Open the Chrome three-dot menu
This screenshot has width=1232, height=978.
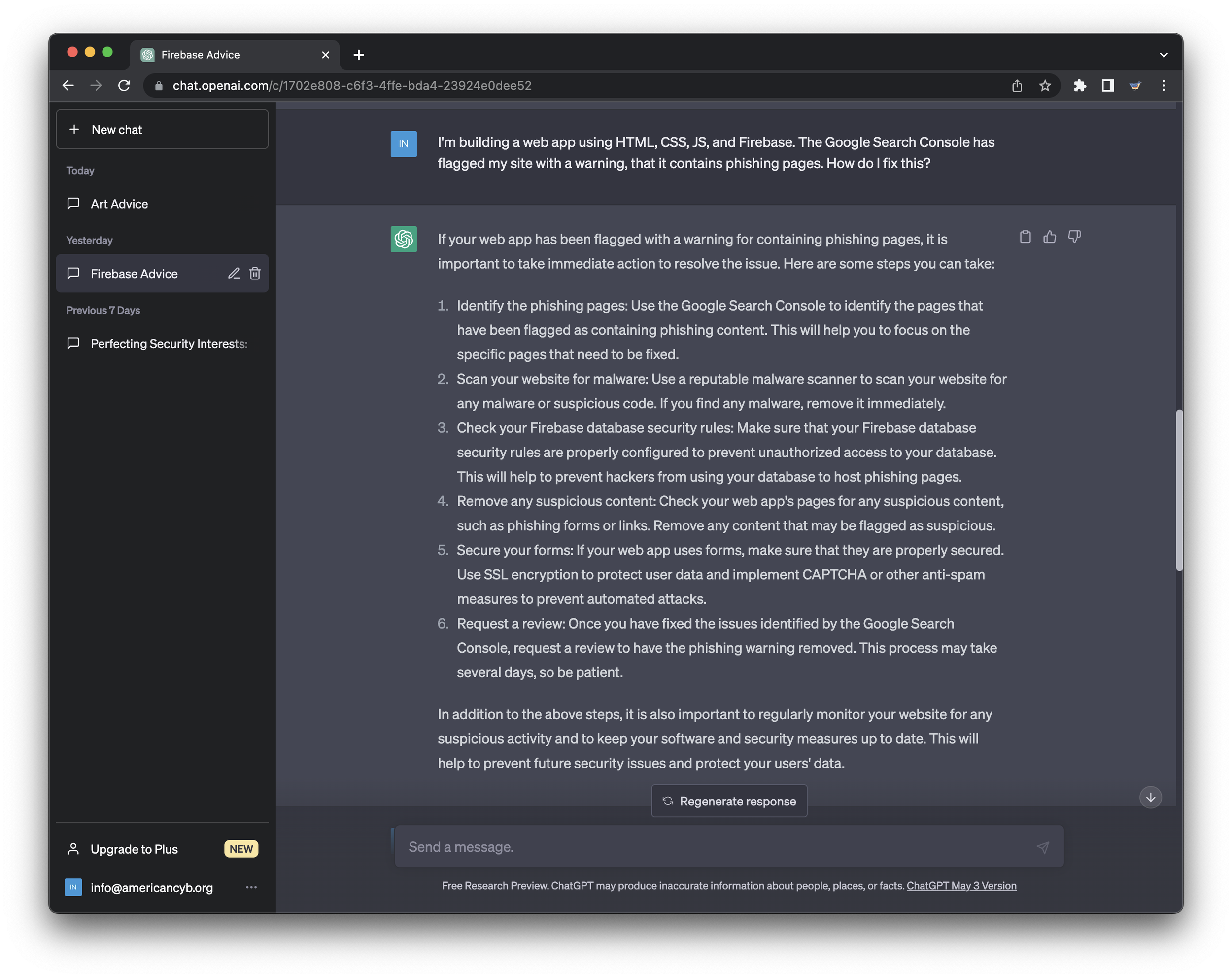(x=1164, y=86)
